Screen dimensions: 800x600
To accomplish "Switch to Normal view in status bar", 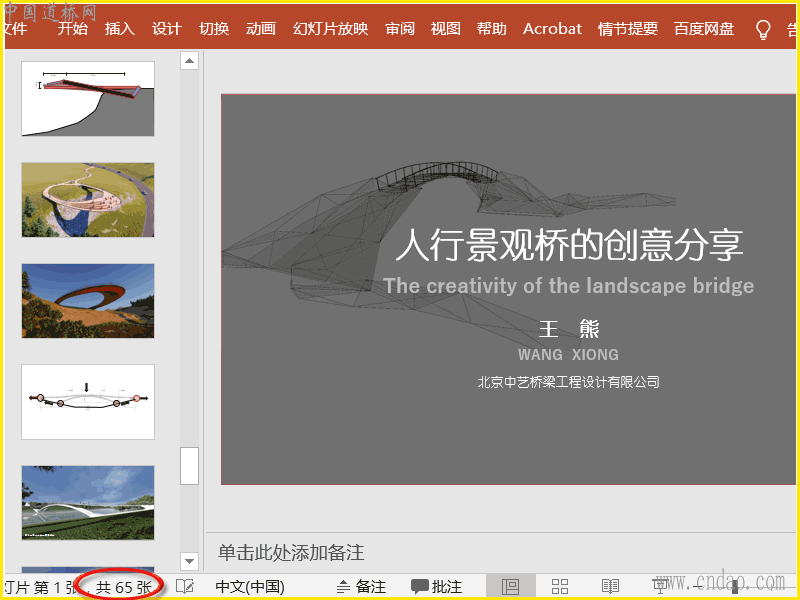I will tap(510, 587).
